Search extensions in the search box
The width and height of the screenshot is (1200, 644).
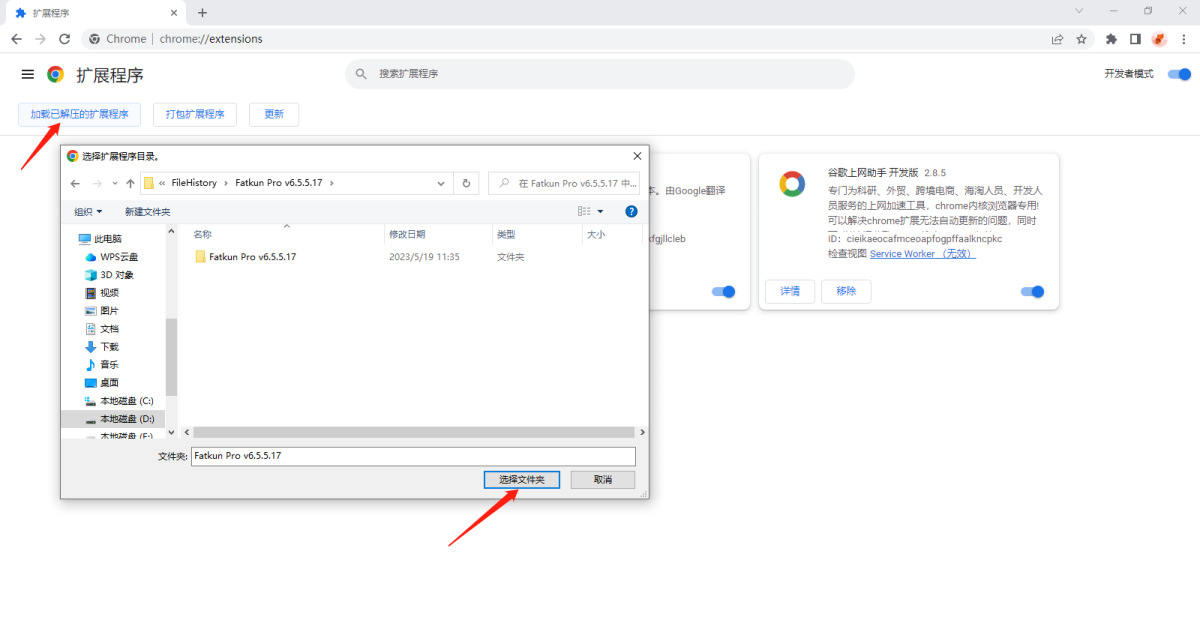(x=600, y=74)
